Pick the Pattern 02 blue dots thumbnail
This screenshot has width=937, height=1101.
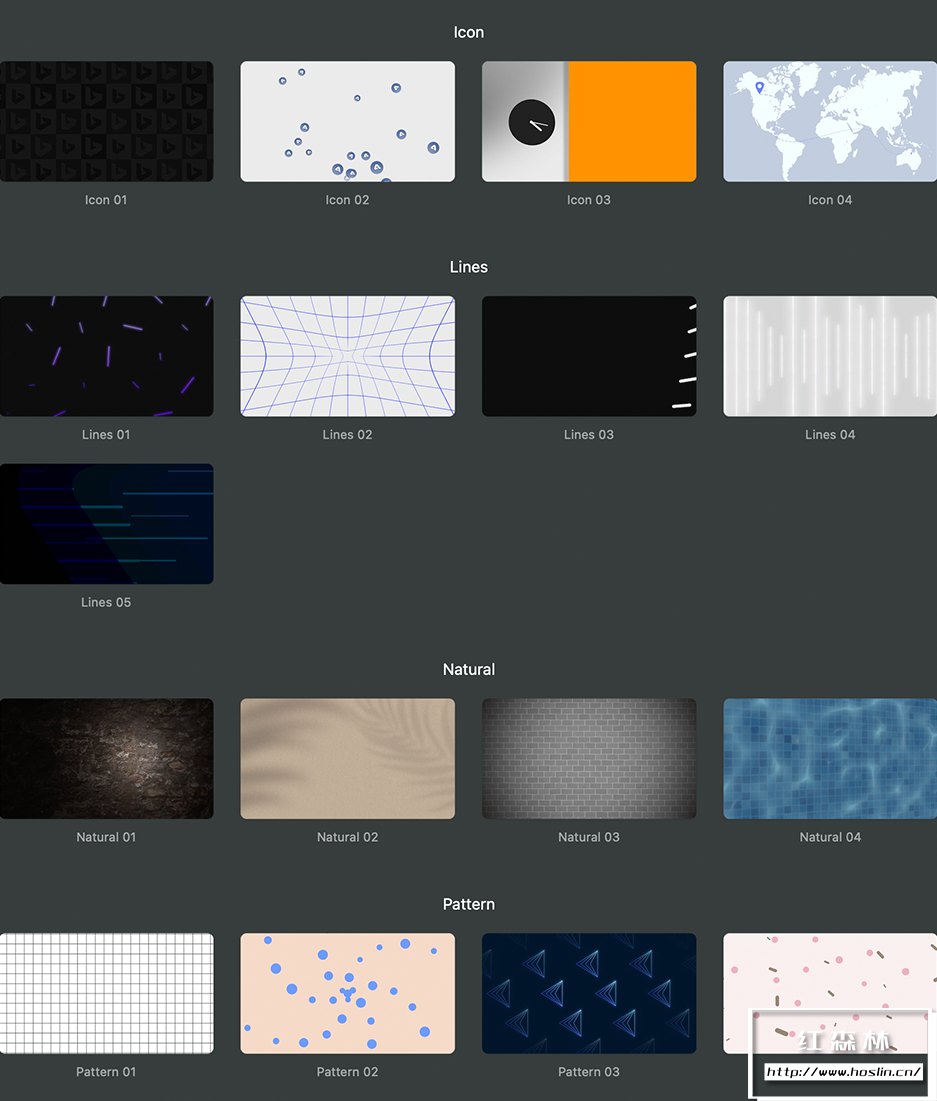tap(348, 993)
